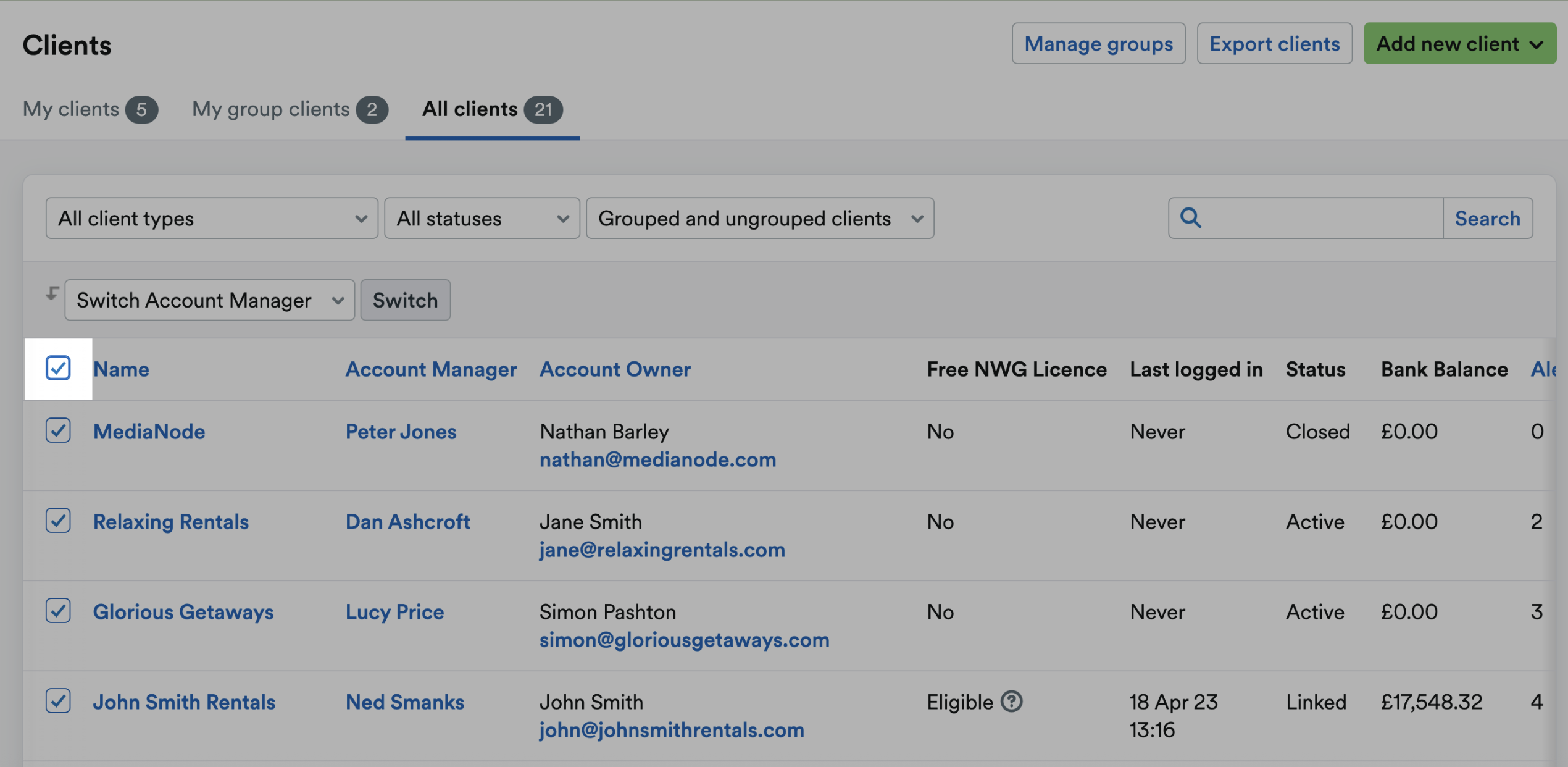The image size is (1568, 767).
Task: Open the Relaxing Rentals client link
Action: tap(171, 522)
